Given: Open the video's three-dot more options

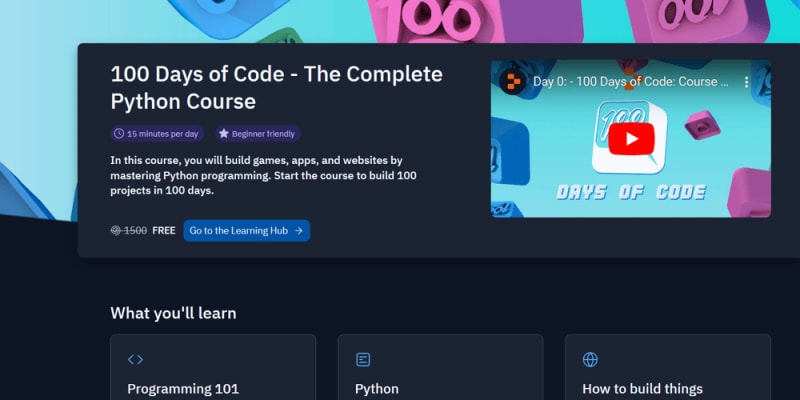Looking at the screenshot, I should pyautogui.click(x=746, y=82).
